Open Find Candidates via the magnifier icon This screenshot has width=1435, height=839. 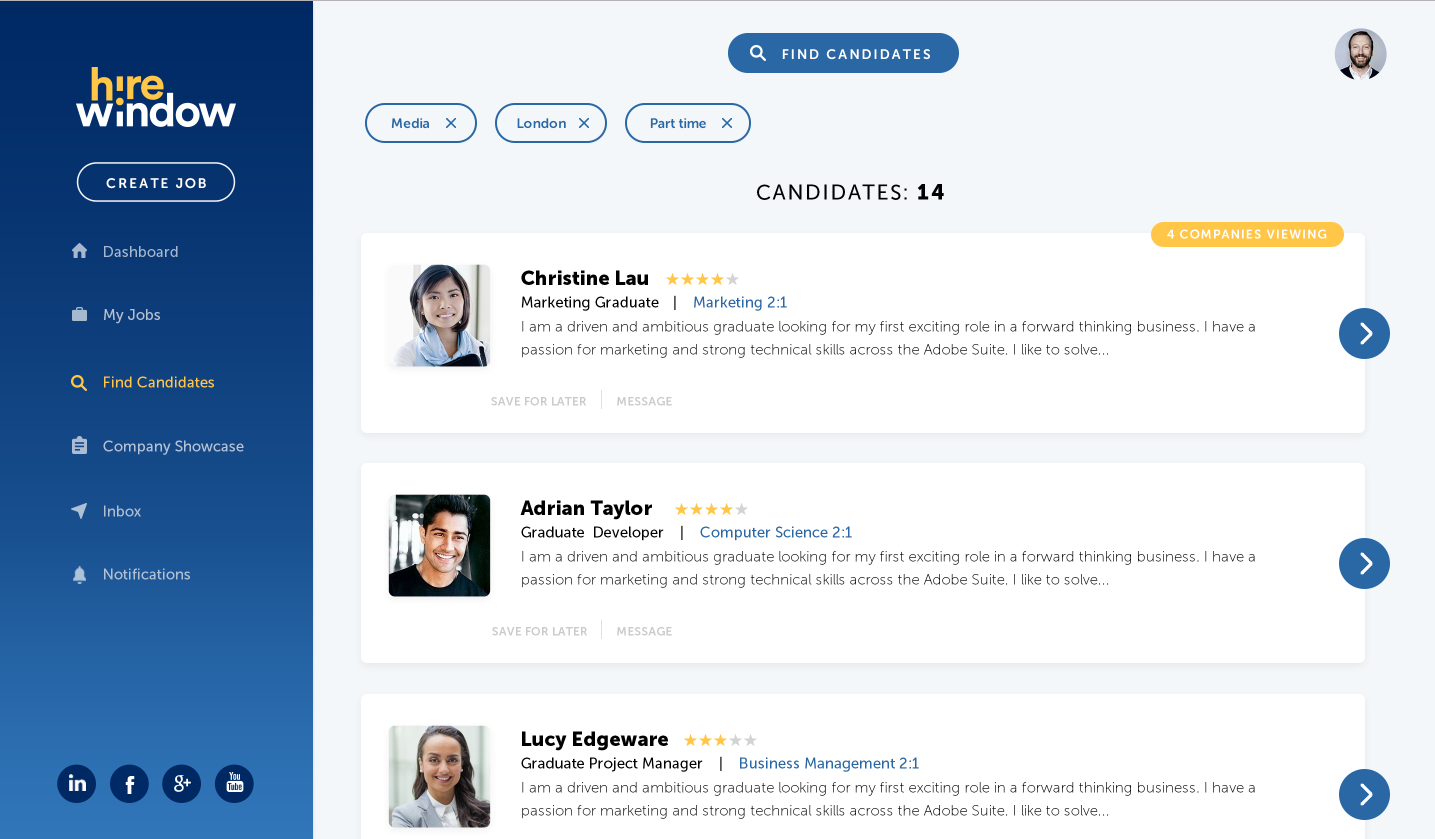(79, 382)
